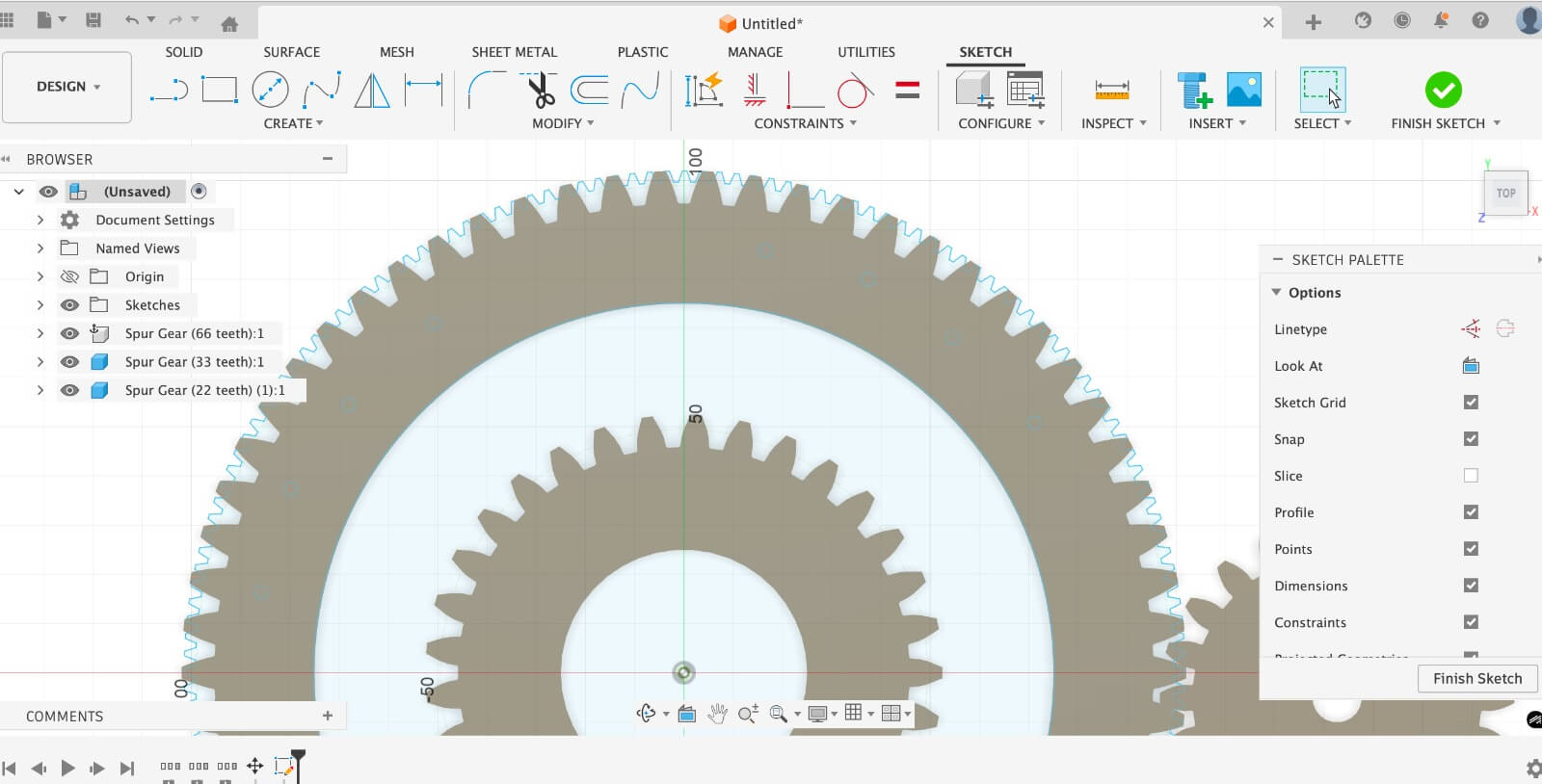Select the Mirror tool
Screen dimensions: 1542x784
coord(372,91)
